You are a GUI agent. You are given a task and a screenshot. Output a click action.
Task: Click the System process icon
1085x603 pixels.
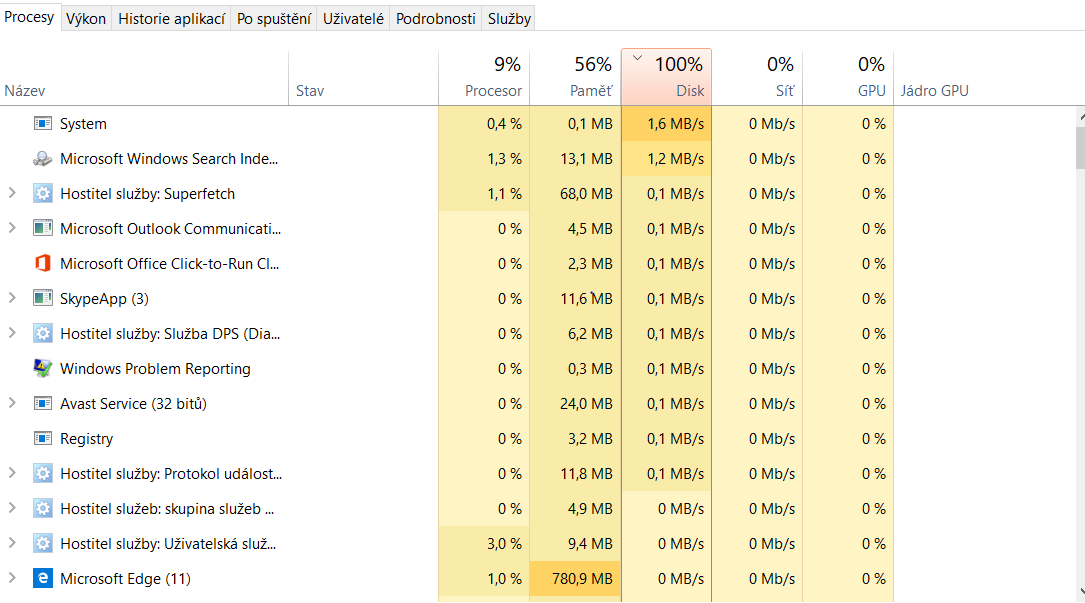(42, 124)
